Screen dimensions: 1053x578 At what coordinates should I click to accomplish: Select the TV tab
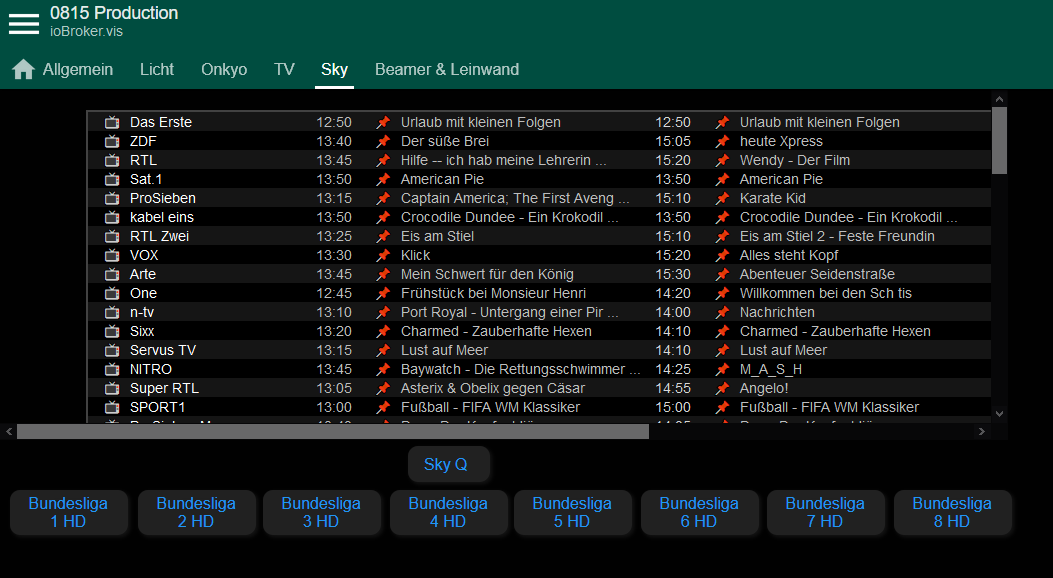coord(284,69)
